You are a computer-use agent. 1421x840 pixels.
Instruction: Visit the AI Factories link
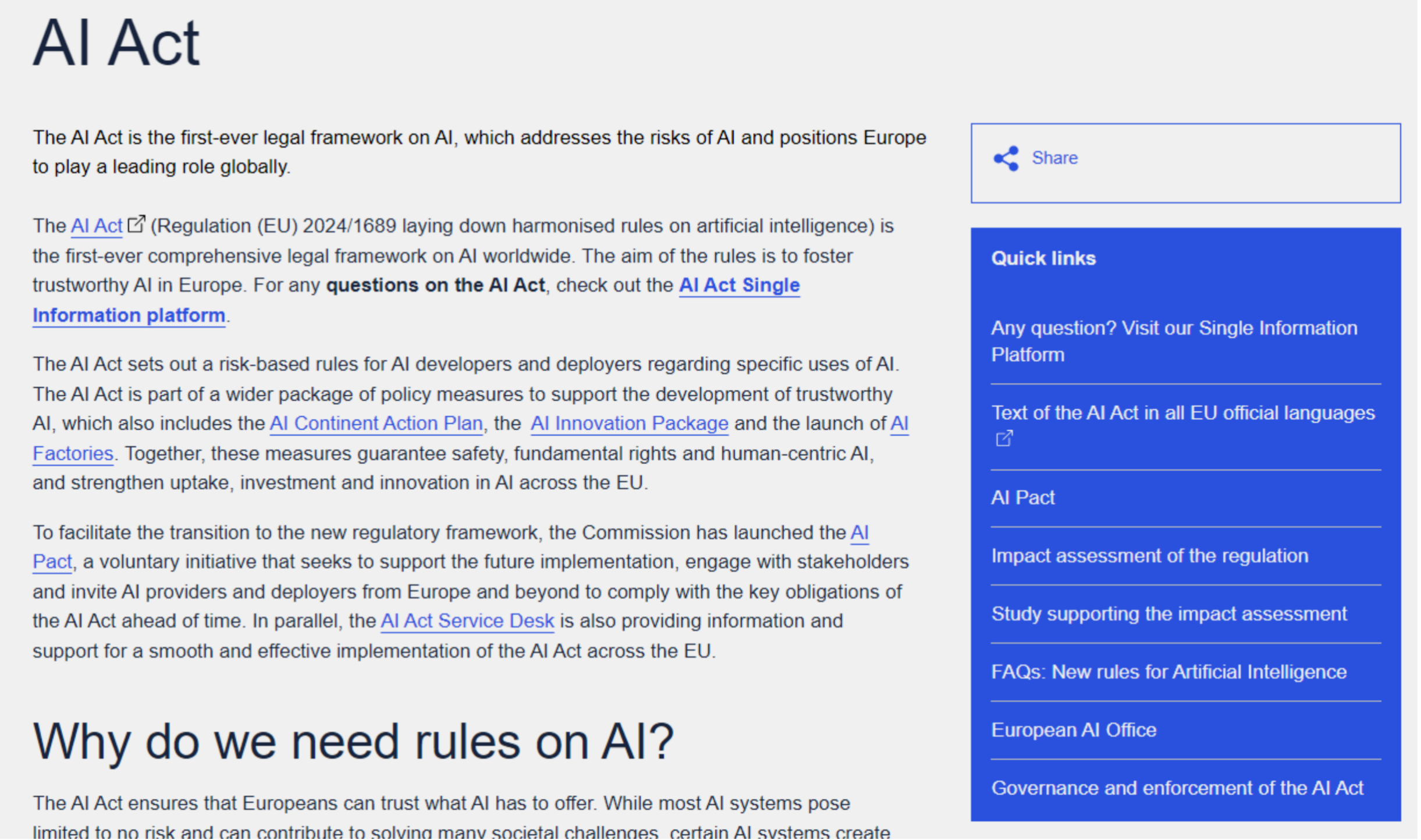[73, 453]
